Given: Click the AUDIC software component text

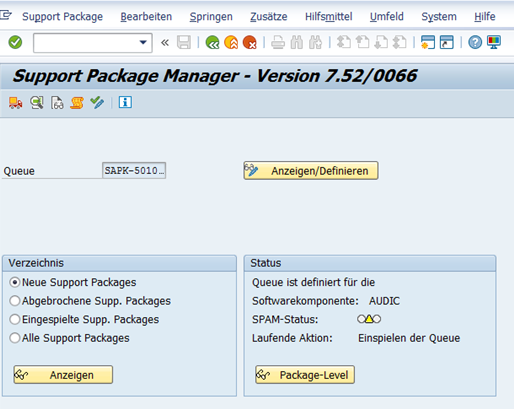Looking at the screenshot, I should pos(384,301).
